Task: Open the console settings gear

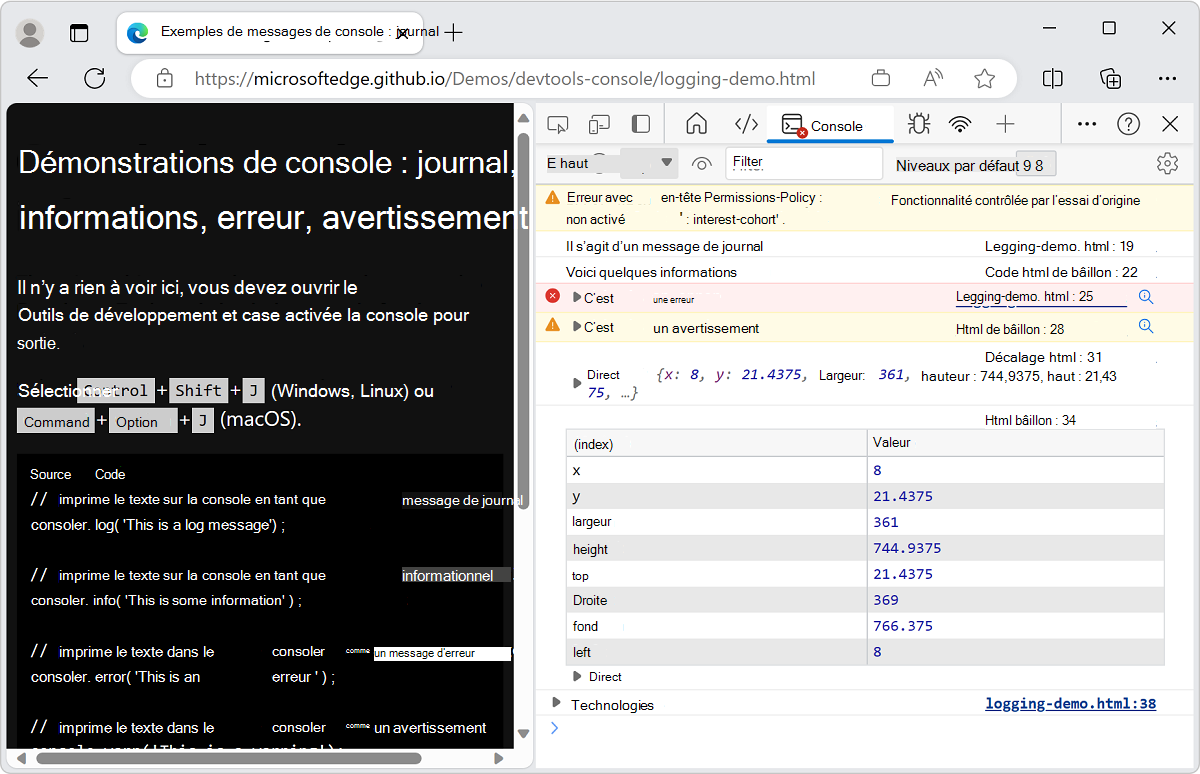Action: 1167,162
